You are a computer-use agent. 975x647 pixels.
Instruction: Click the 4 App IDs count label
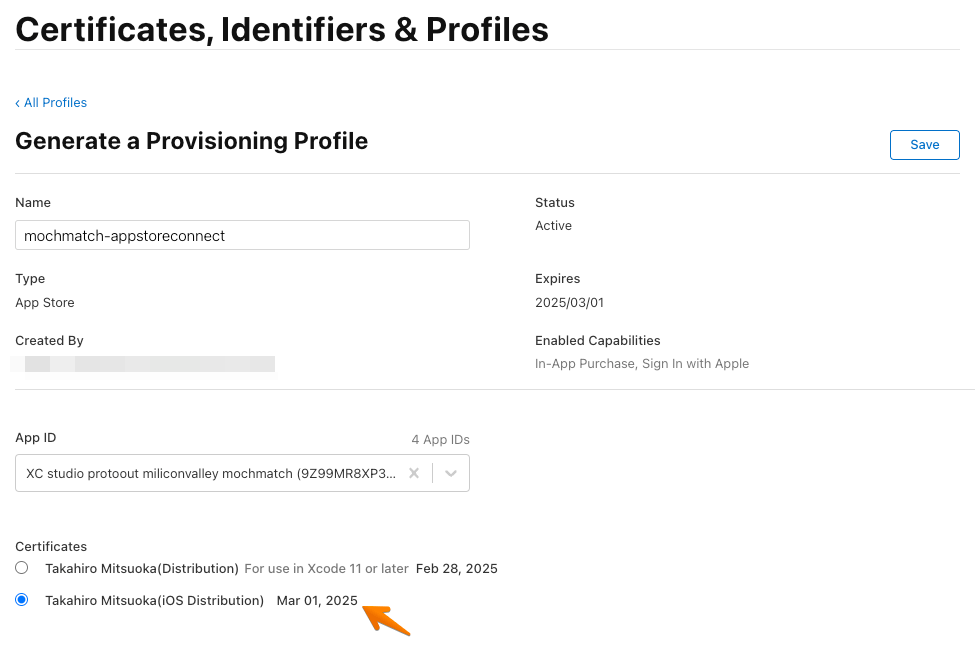[x=440, y=440]
